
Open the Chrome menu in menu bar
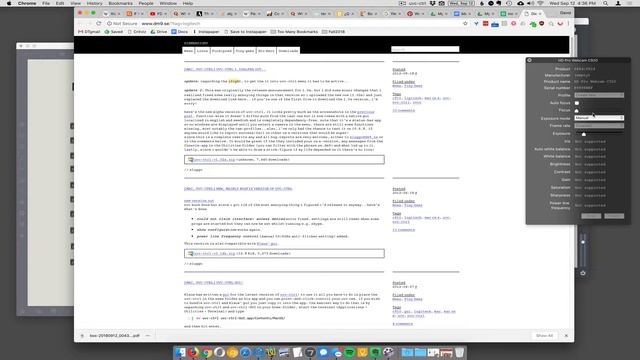27,3
